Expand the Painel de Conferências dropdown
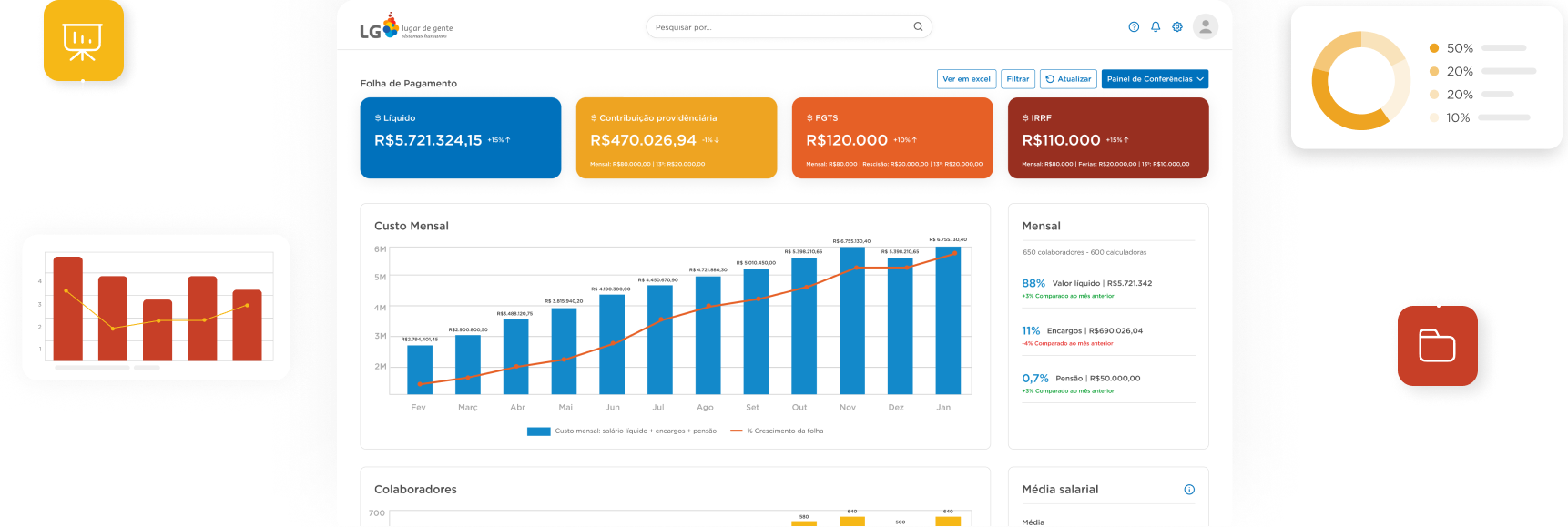The width and height of the screenshot is (1568, 527). (x=1155, y=79)
